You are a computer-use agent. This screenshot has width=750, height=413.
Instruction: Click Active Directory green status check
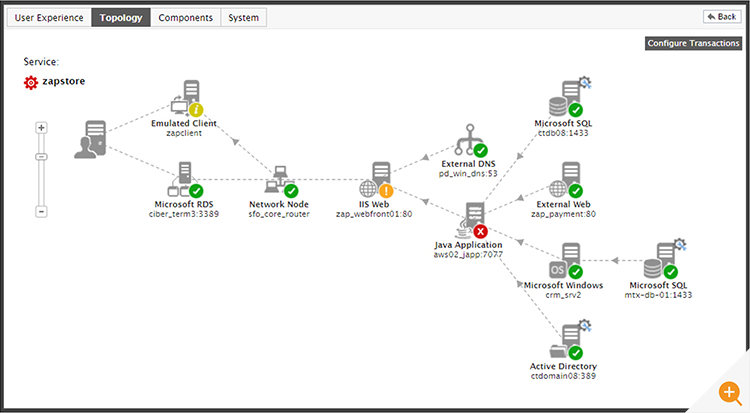coord(575,353)
